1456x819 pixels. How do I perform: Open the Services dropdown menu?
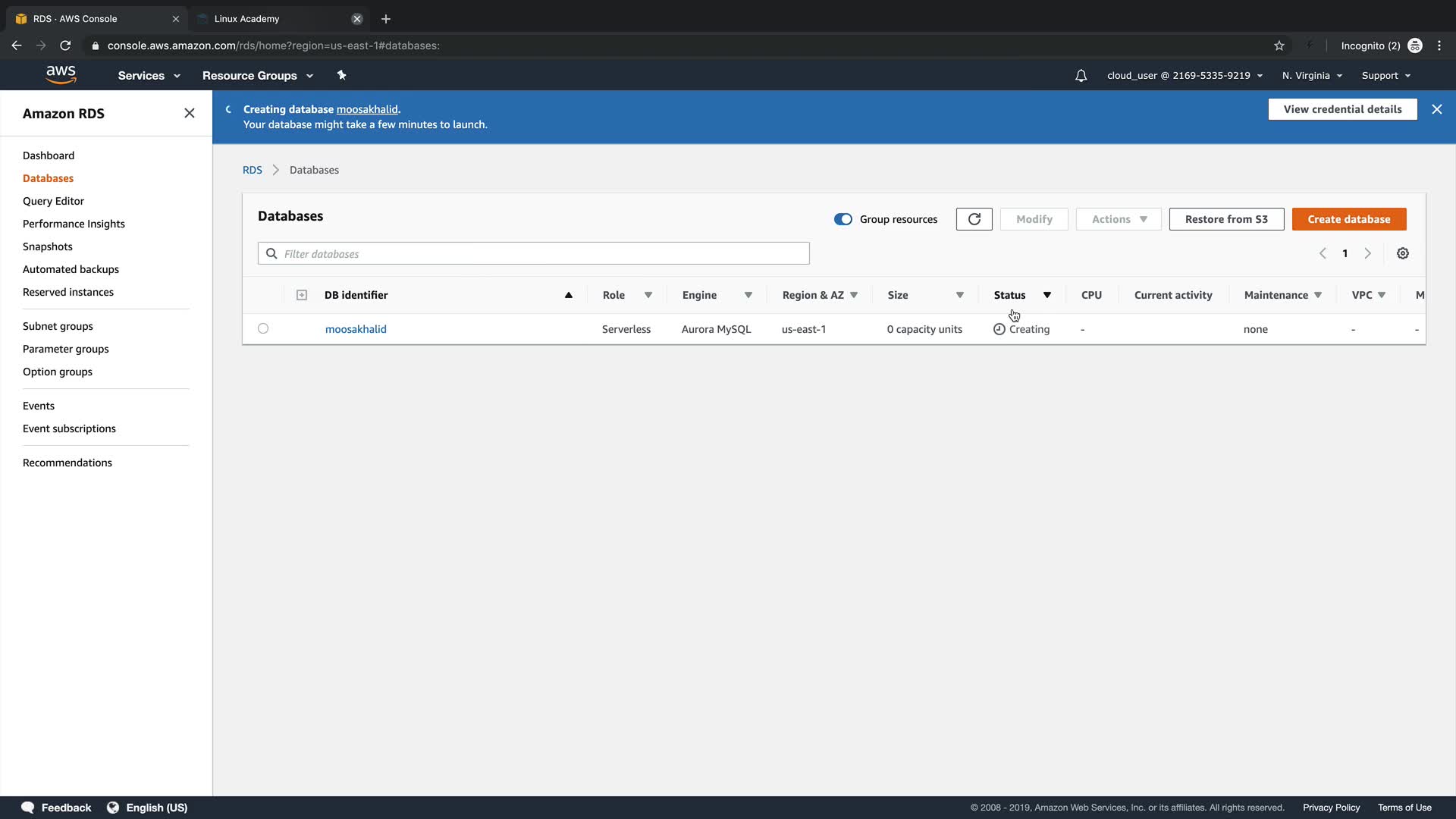tap(149, 76)
